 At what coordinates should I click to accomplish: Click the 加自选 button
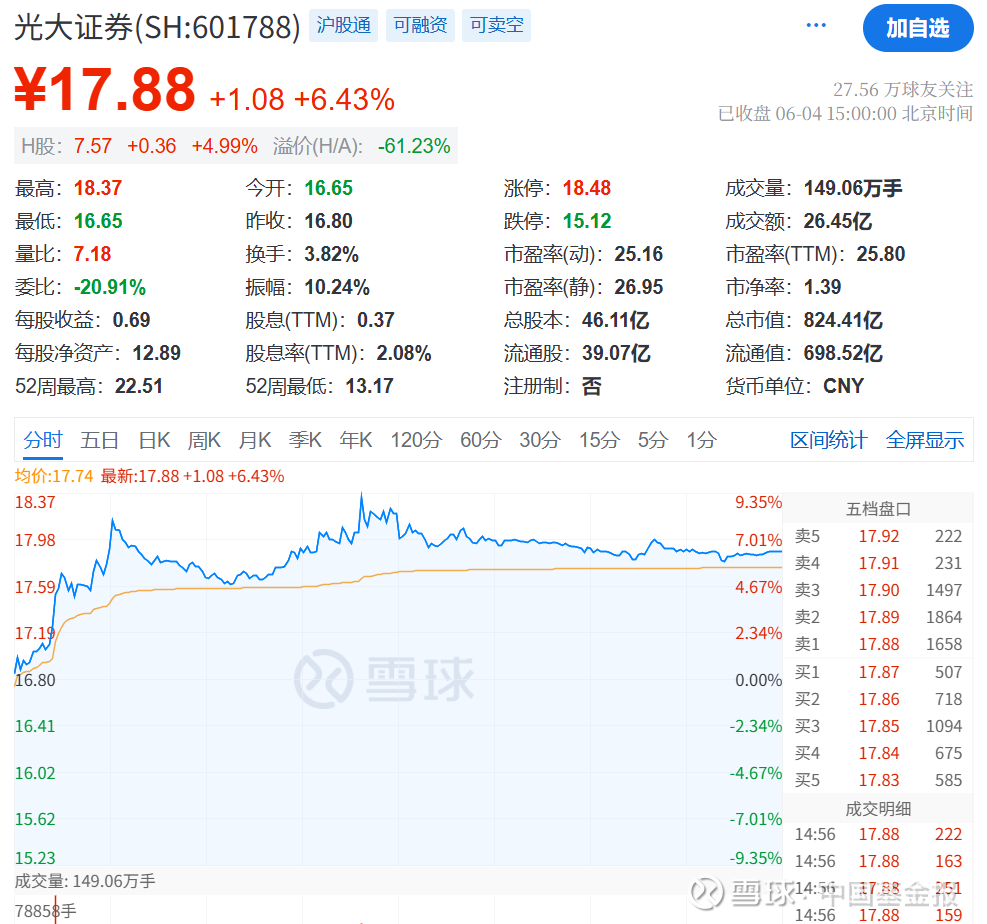pyautogui.click(x=918, y=28)
